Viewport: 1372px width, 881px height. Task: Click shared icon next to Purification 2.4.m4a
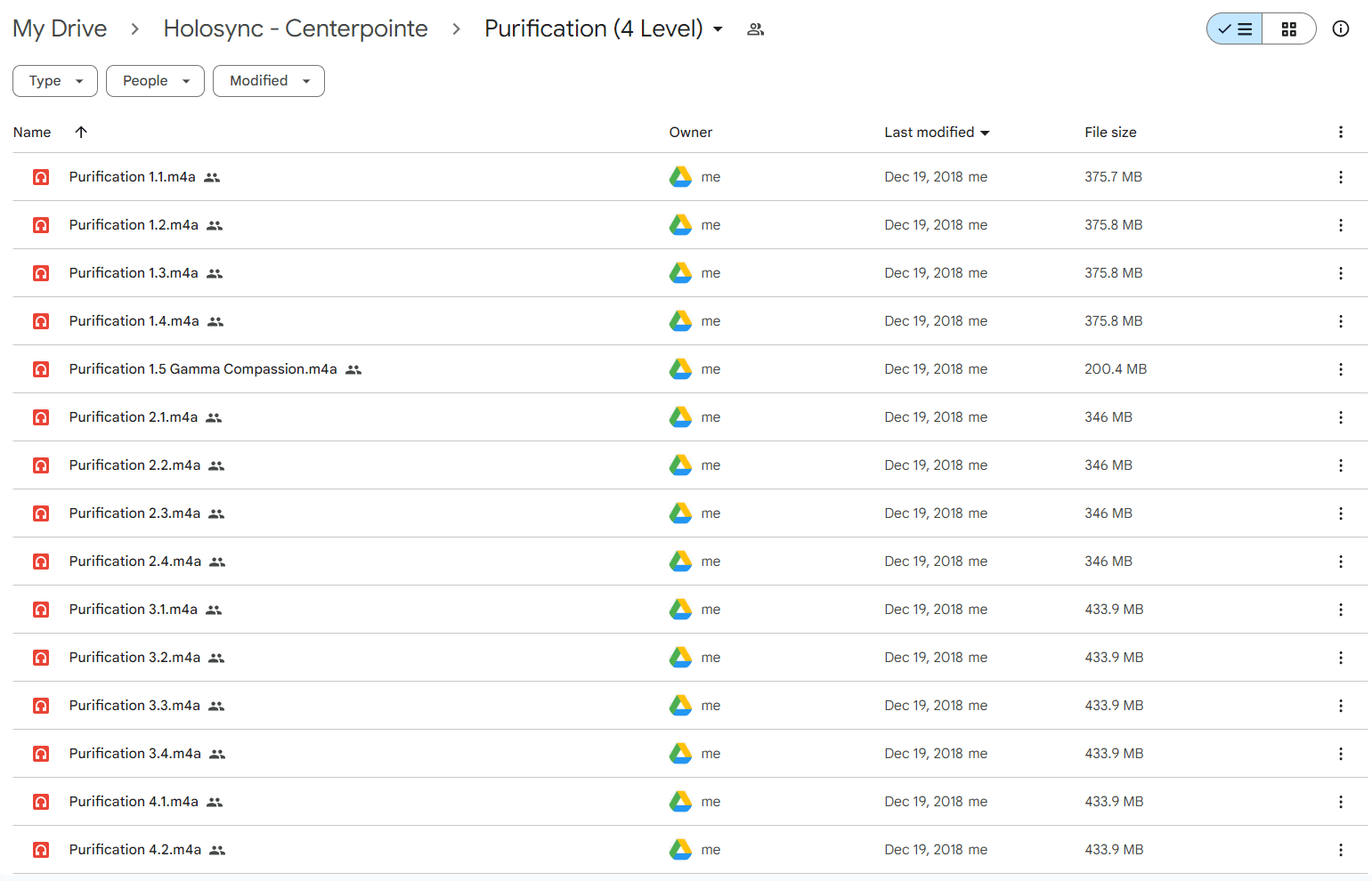tap(217, 562)
